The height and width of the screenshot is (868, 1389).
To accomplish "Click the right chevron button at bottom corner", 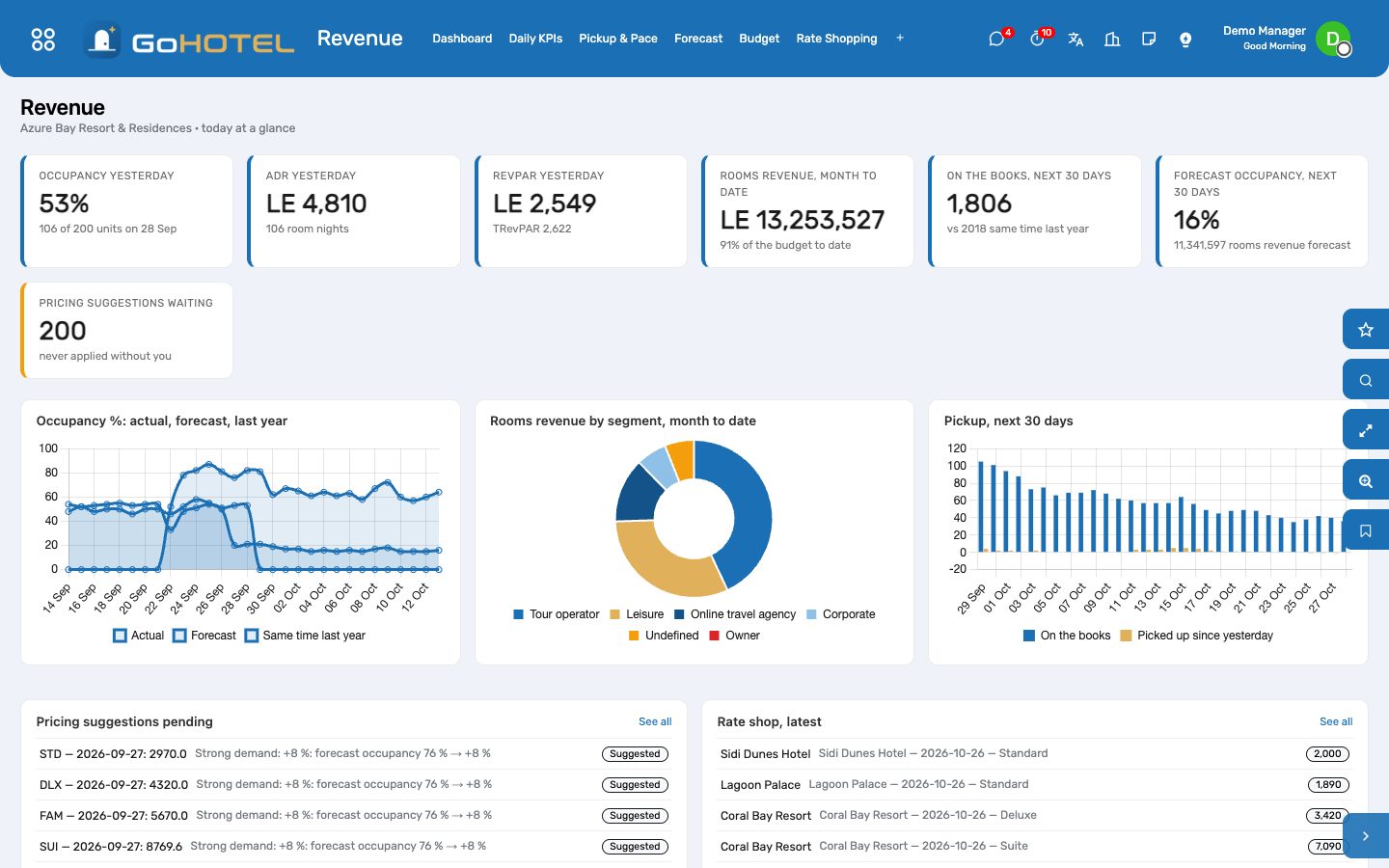I will (1366, 836).
